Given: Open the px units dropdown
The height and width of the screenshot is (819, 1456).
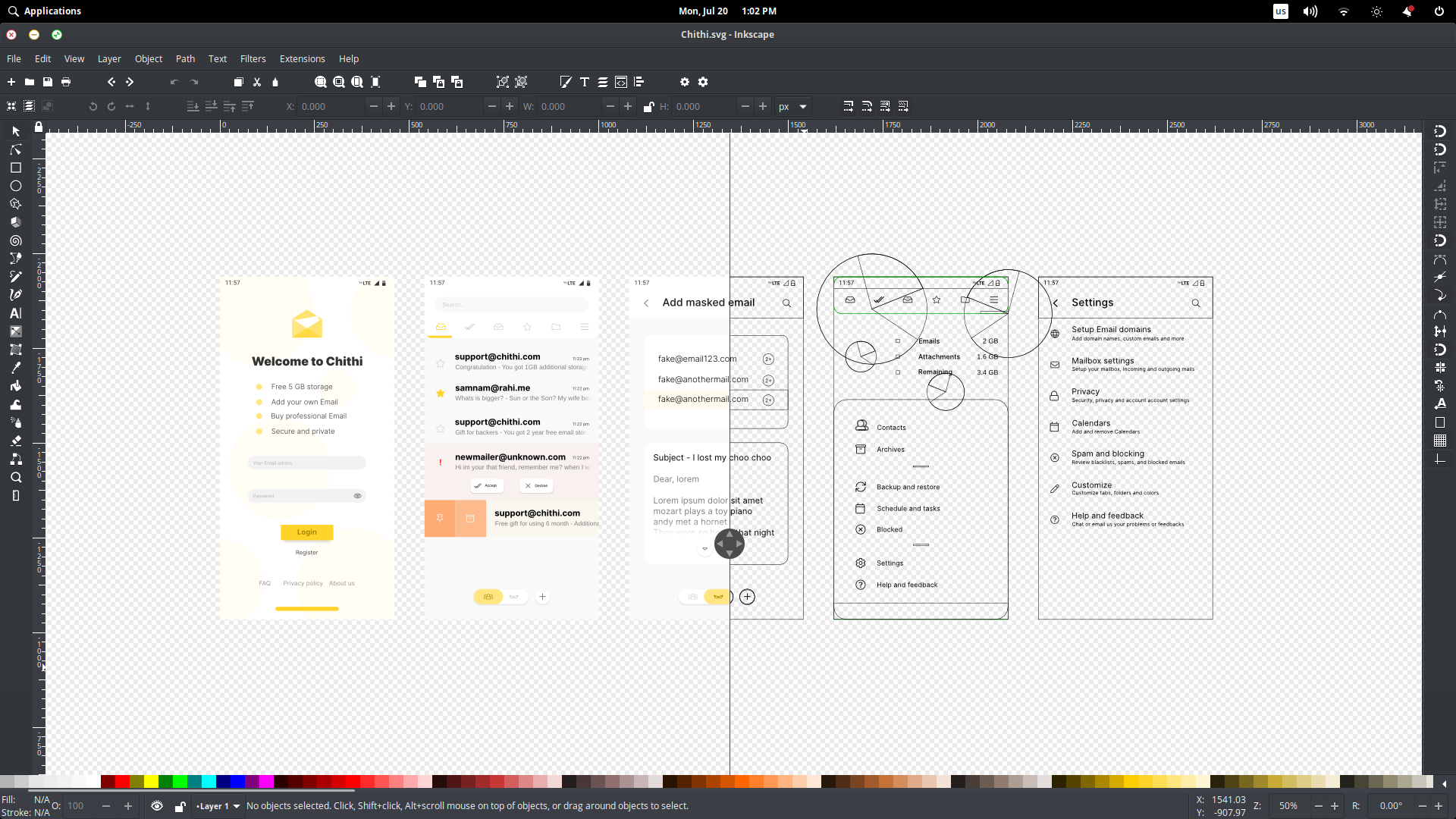Looking at the screenshot, I should pos(793,107).
